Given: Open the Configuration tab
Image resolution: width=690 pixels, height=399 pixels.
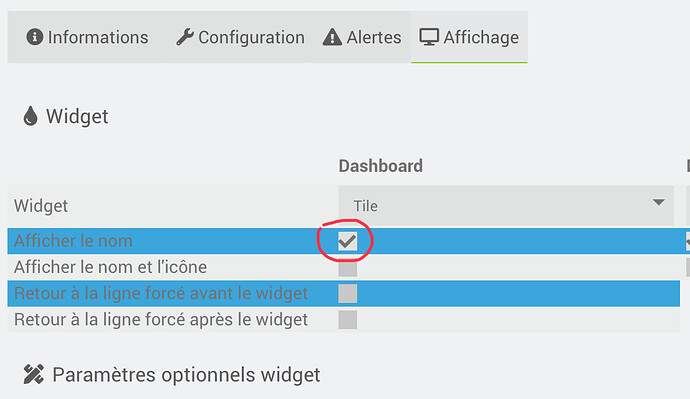Looking at the screenshot, I should click(240, 37).
